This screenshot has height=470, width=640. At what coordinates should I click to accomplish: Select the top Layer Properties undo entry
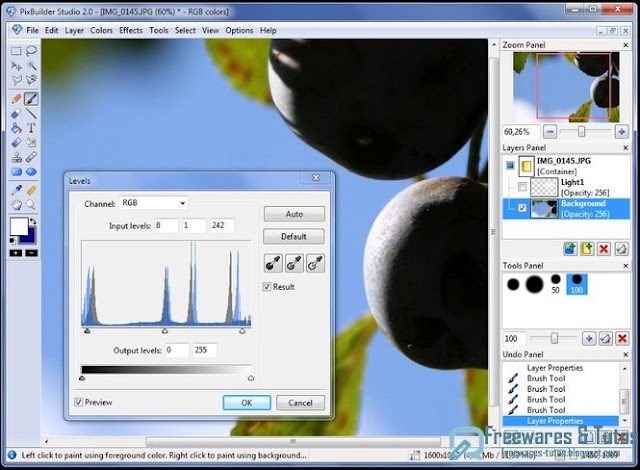click(x=554, y=368)
